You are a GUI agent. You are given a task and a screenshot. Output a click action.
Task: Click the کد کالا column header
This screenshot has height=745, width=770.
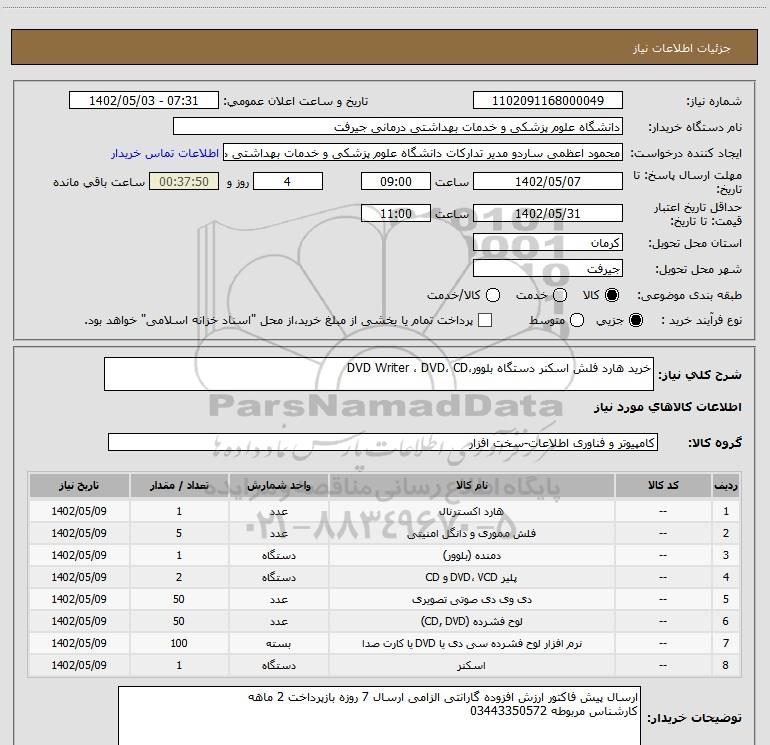pos(663,485)
